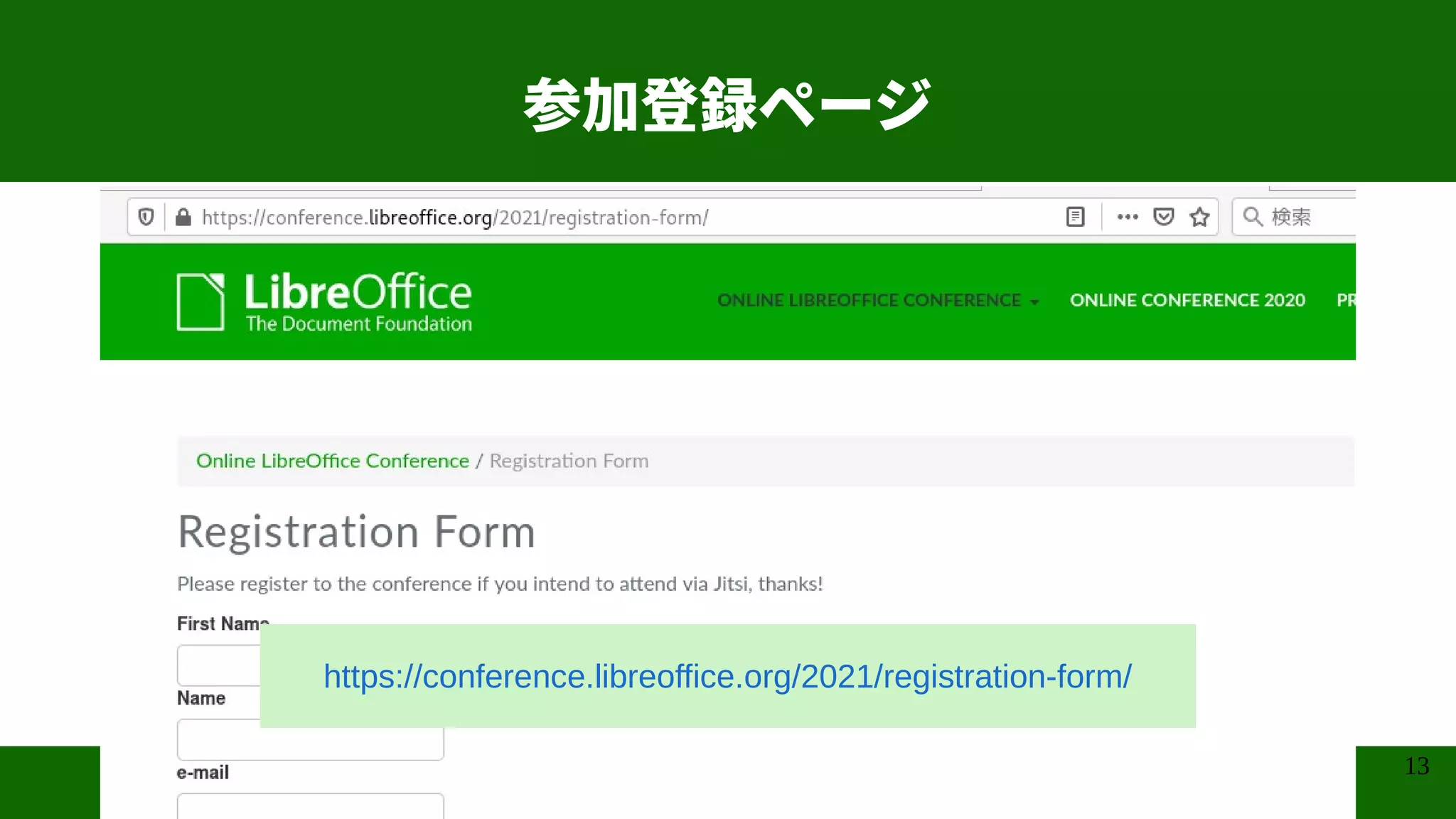Click the First Name input field
The width and height of the screenshot is (1456, 819).
coord(219,665)
